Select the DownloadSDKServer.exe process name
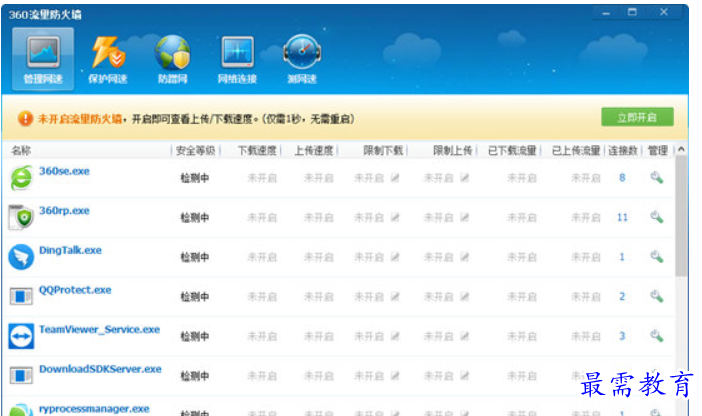Screen dimensions: 702x416 (x=100, y=369)
